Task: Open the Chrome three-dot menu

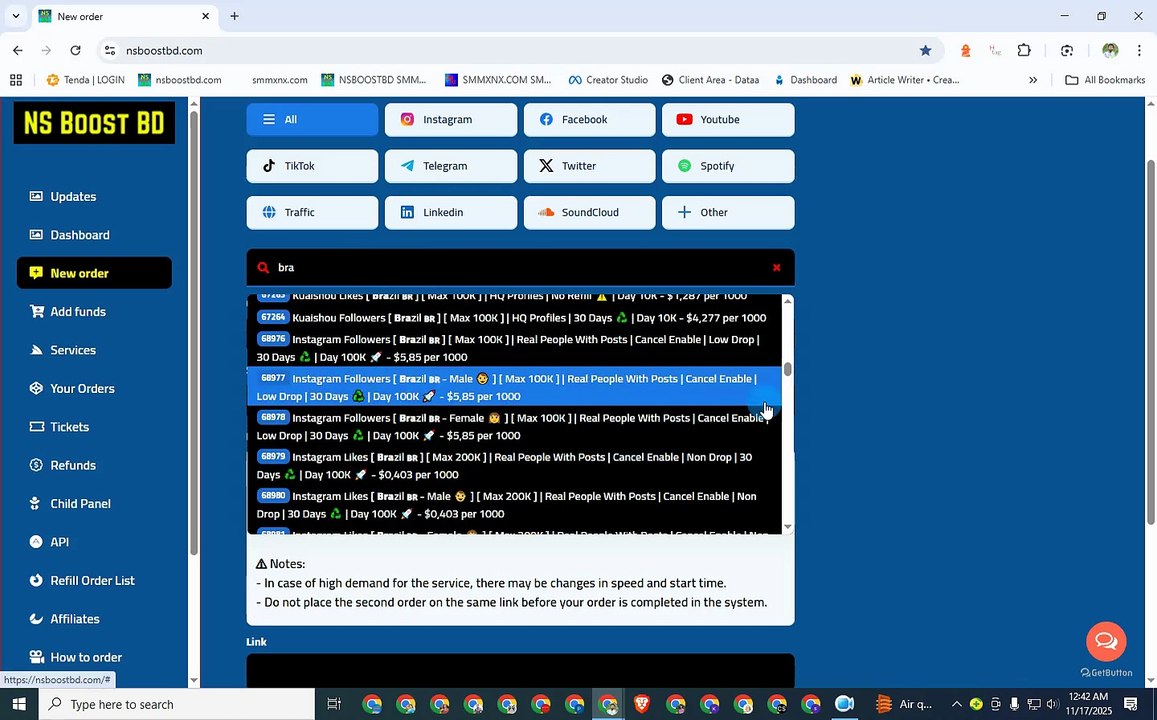Action: [1139, 50]
